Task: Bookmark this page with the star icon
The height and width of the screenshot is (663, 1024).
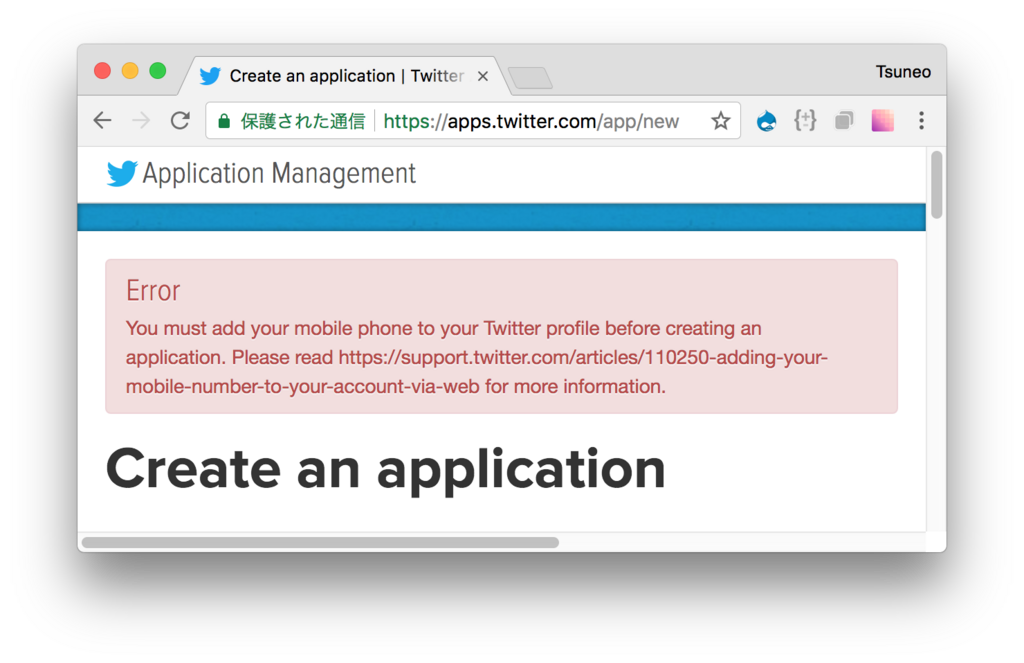Action: [720, 120]
